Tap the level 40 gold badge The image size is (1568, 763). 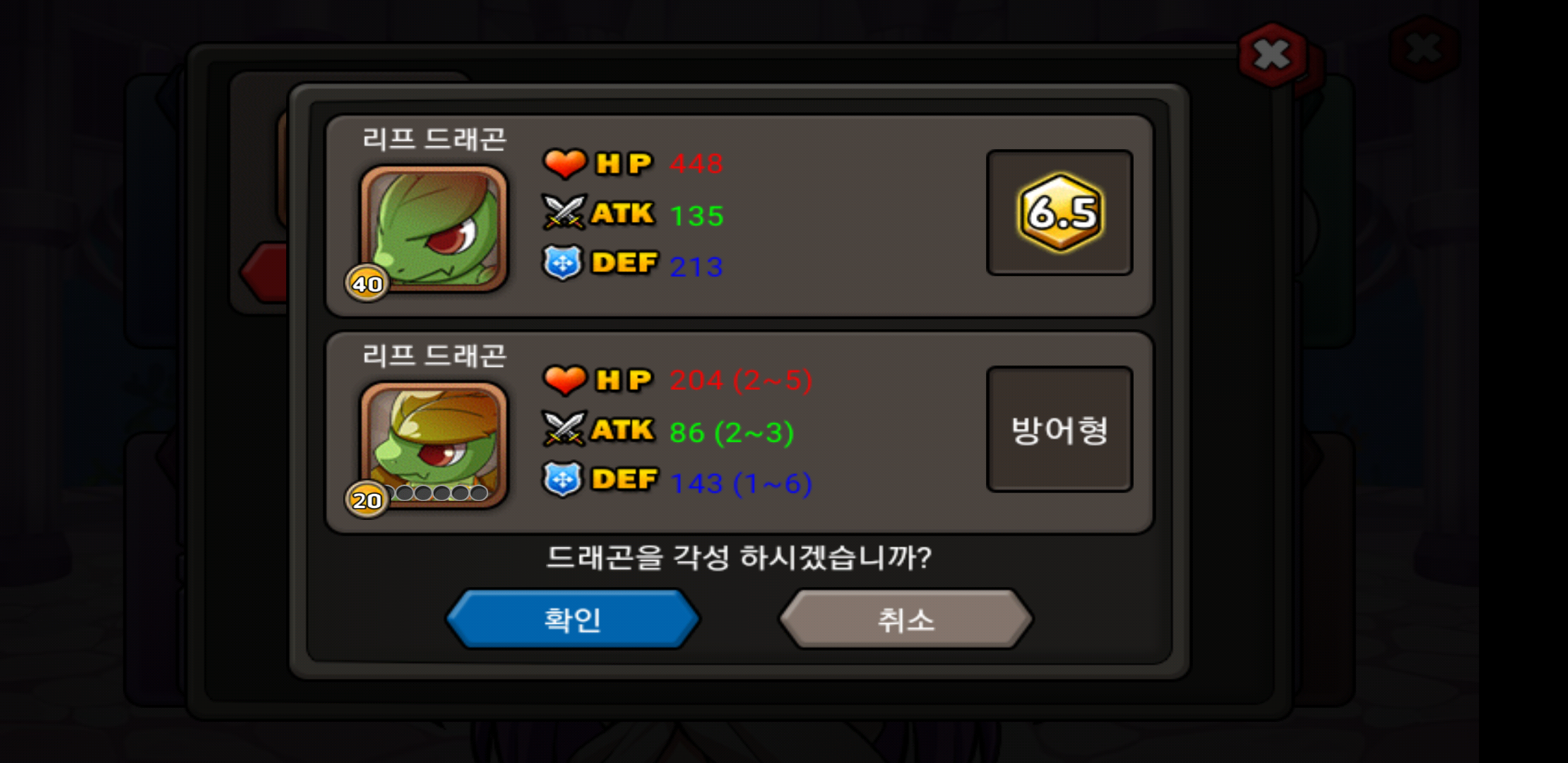(367, 283)
